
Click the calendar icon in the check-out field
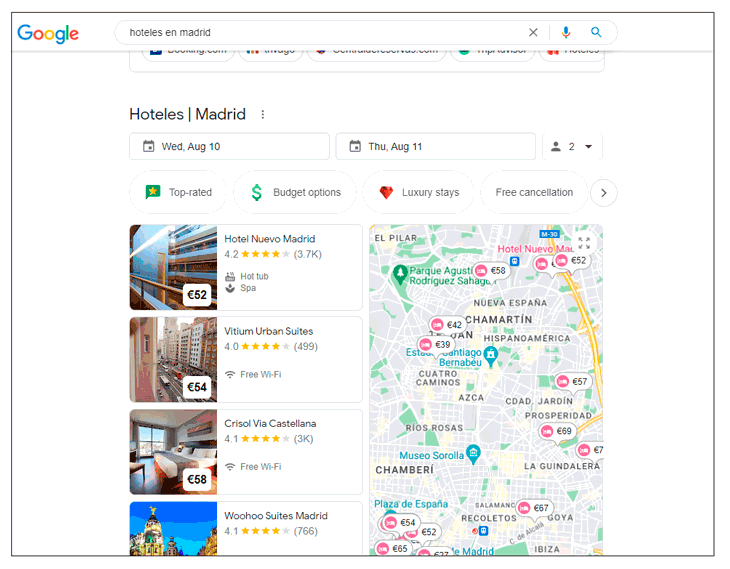[x=355, y=147]
